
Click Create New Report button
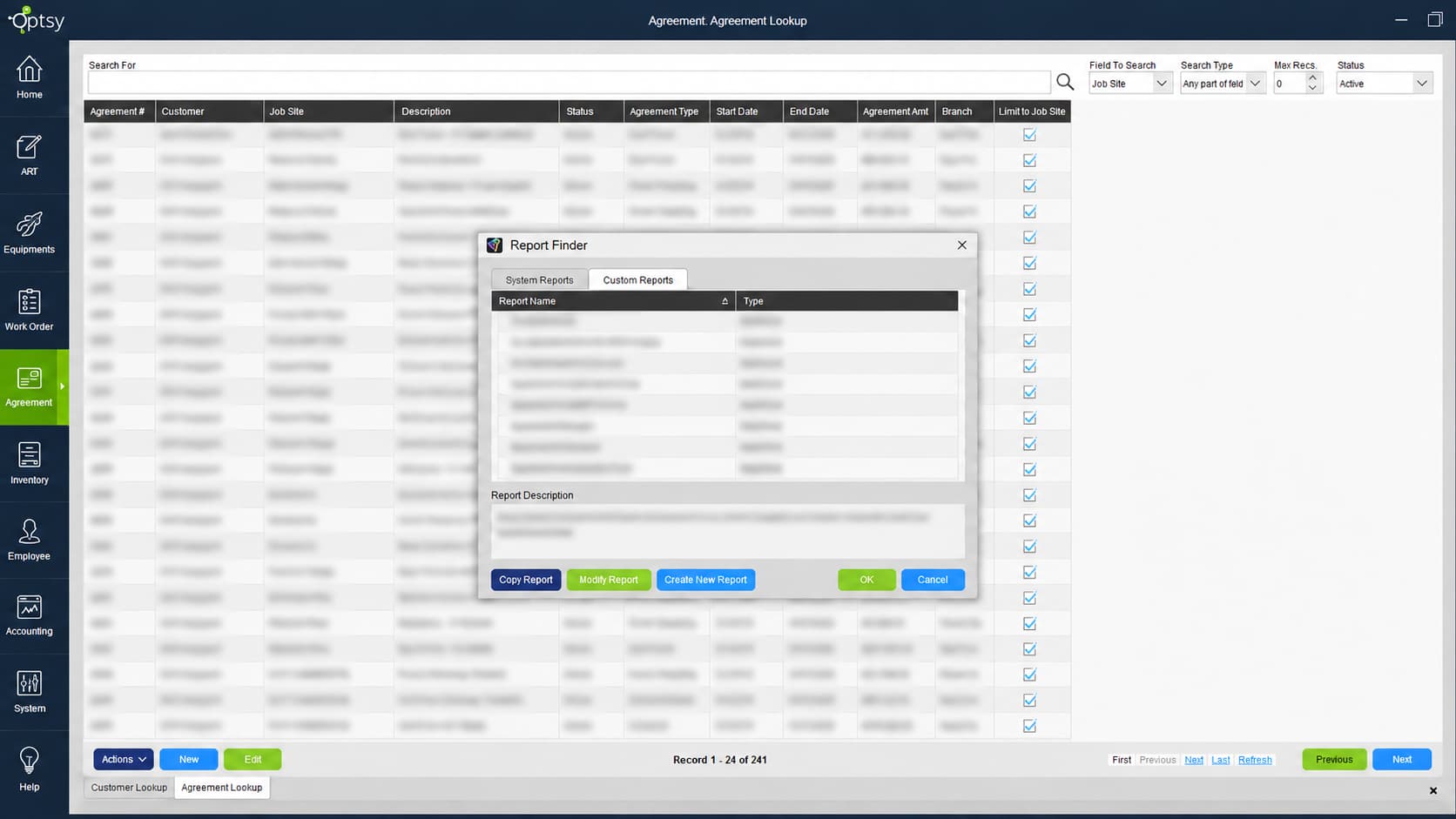(x=706, y=580)
